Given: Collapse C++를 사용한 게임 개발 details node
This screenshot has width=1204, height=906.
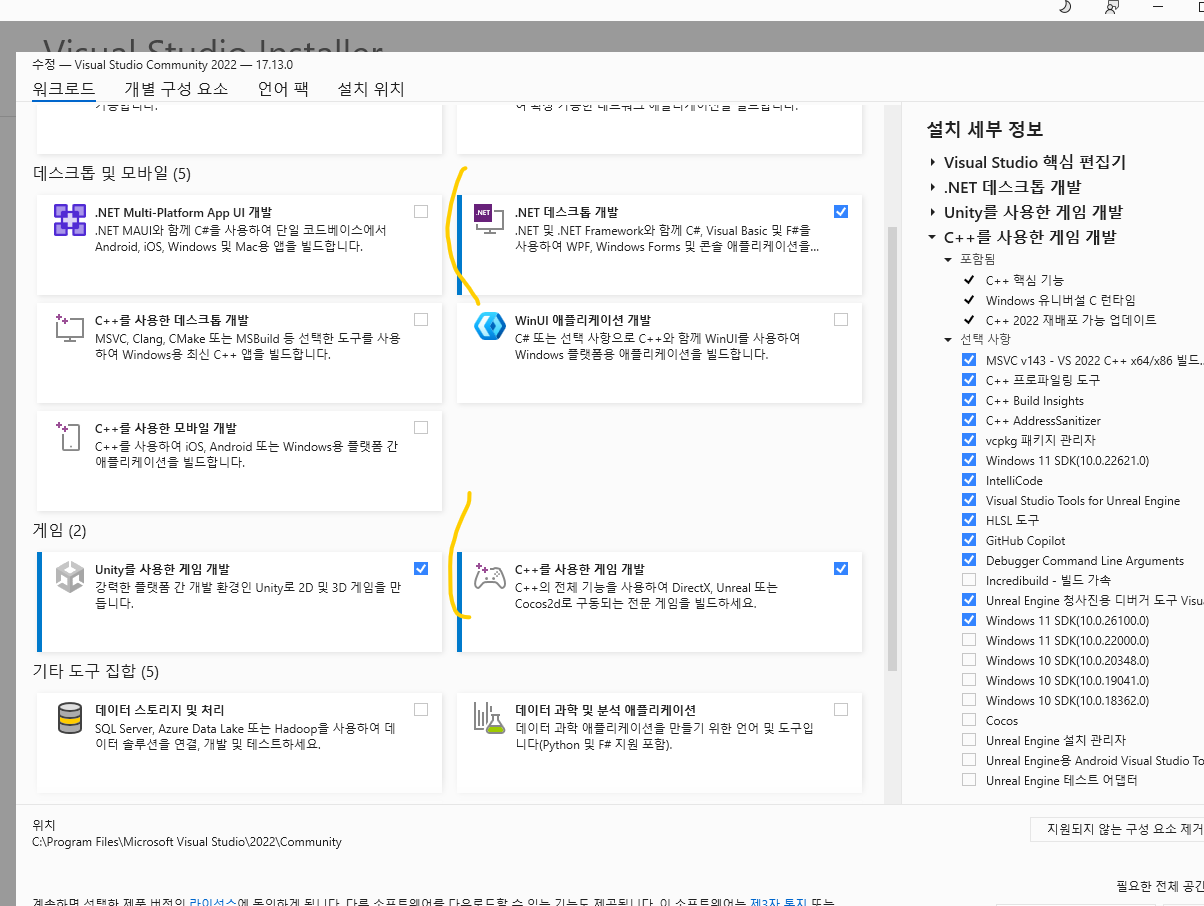Looking at the screenshot, I should point(933,237).
